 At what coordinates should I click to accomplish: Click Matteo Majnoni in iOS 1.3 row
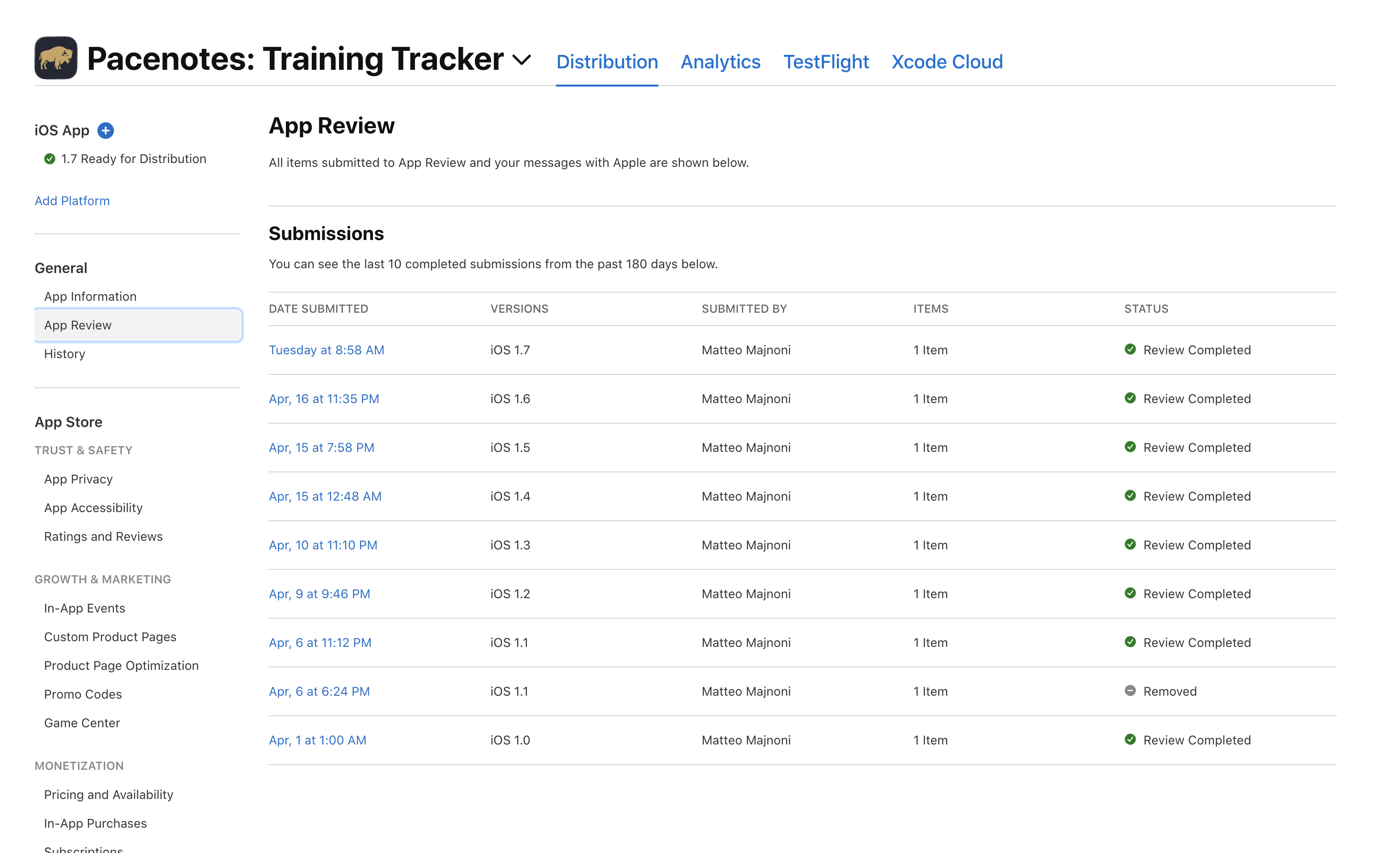click(746, 545)
